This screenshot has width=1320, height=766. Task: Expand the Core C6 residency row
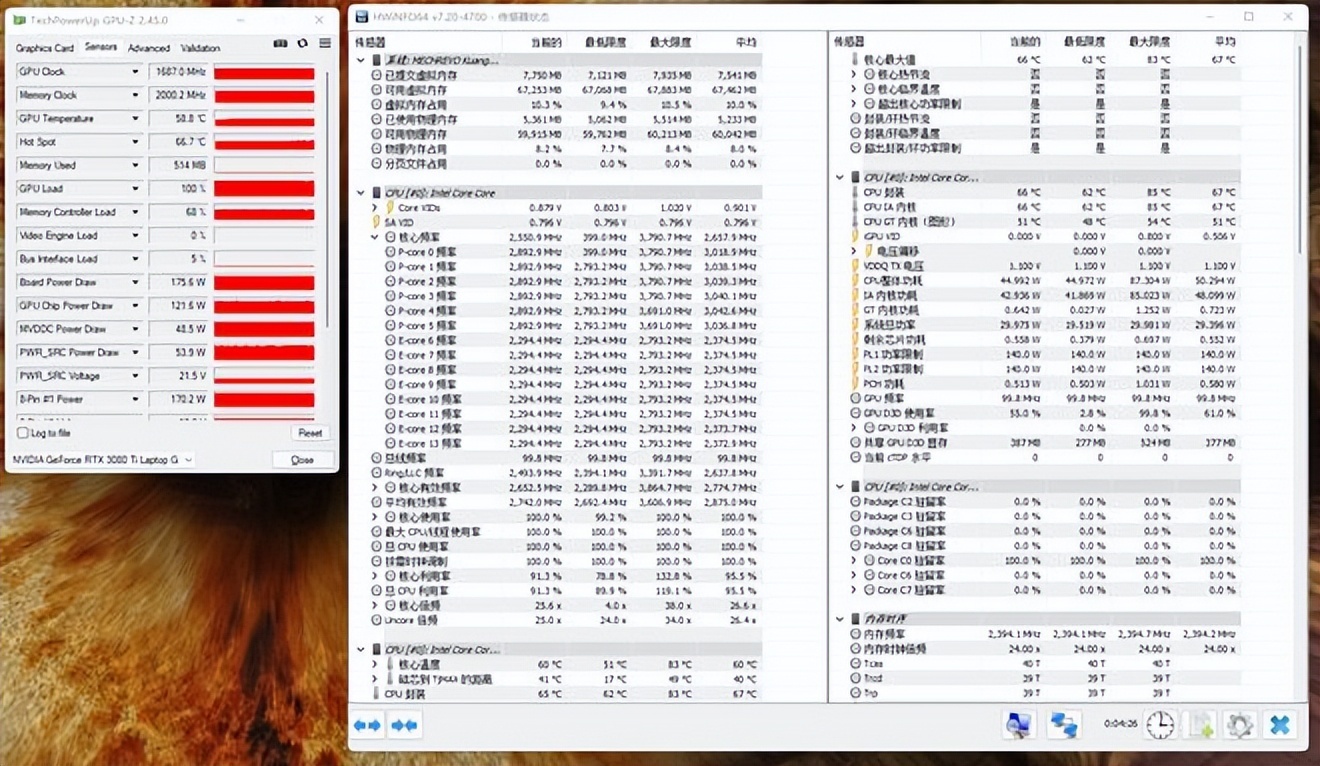(854, 576)
